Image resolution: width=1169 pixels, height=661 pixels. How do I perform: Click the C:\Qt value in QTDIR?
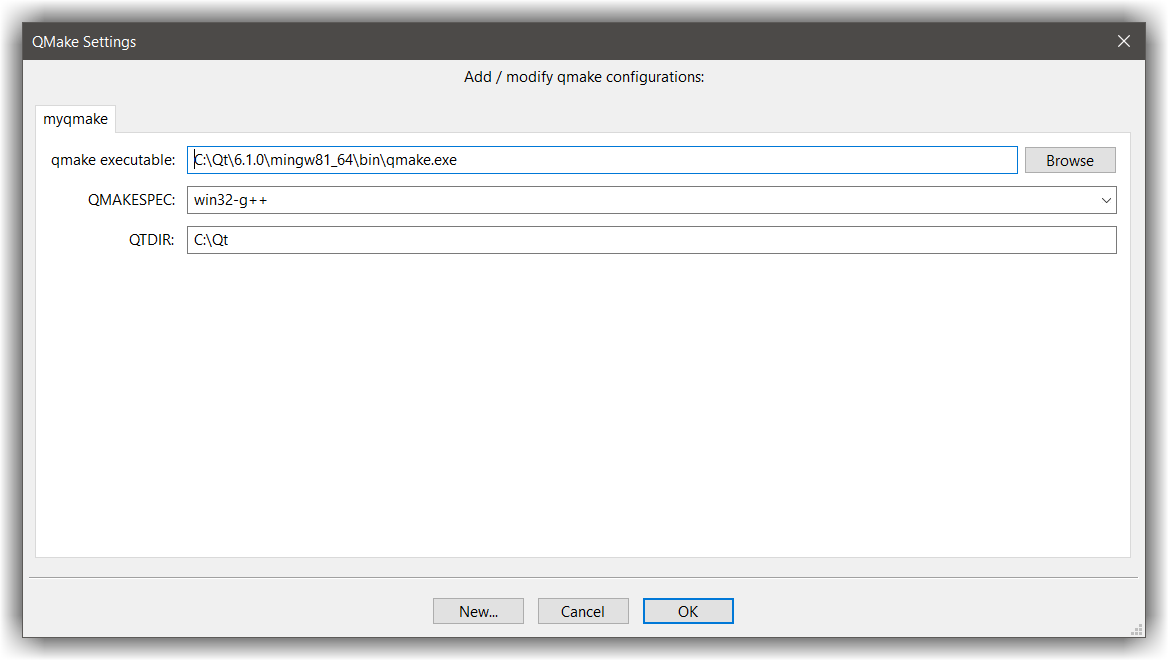pyautogui.click(x=213, y=239)
